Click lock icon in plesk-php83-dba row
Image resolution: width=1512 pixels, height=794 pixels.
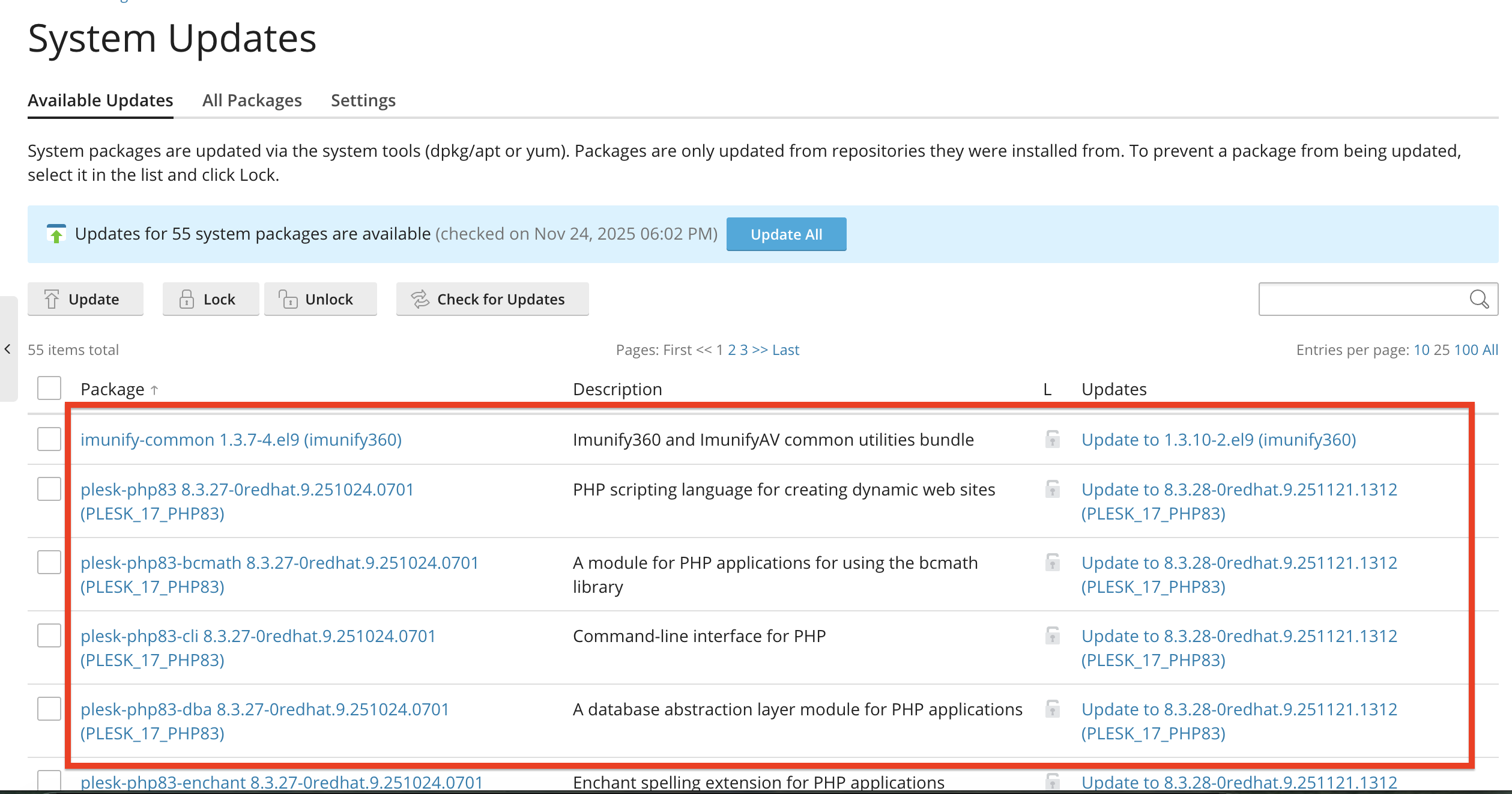click(x=1052, y=709)
